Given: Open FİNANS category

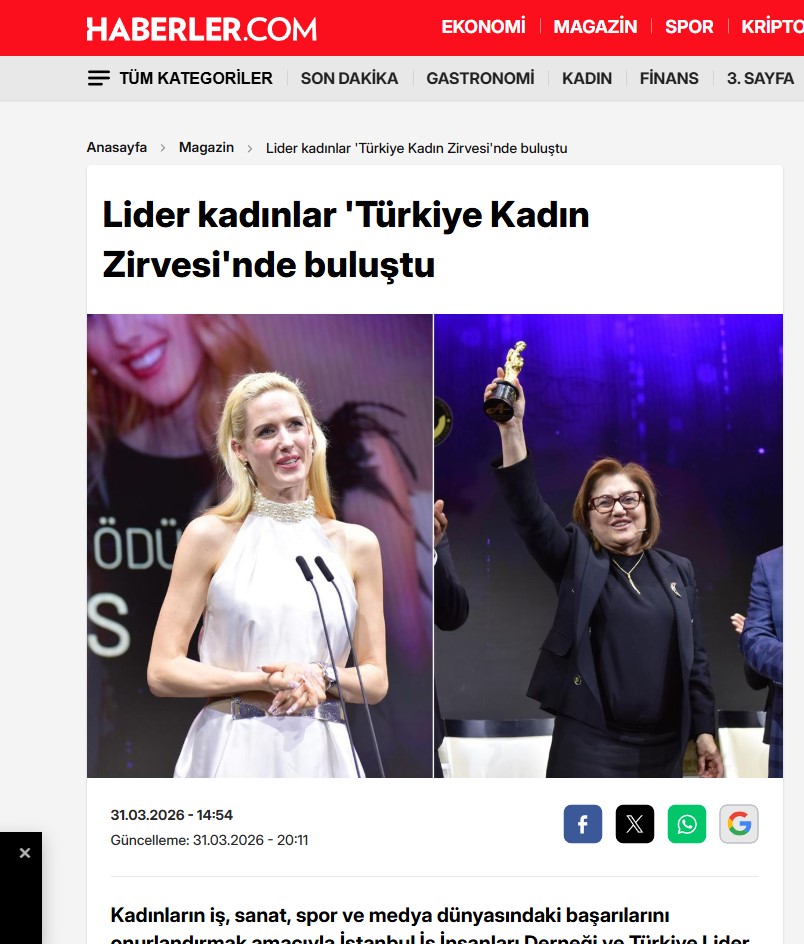Looking at the screenshot, I should [669, 78].
